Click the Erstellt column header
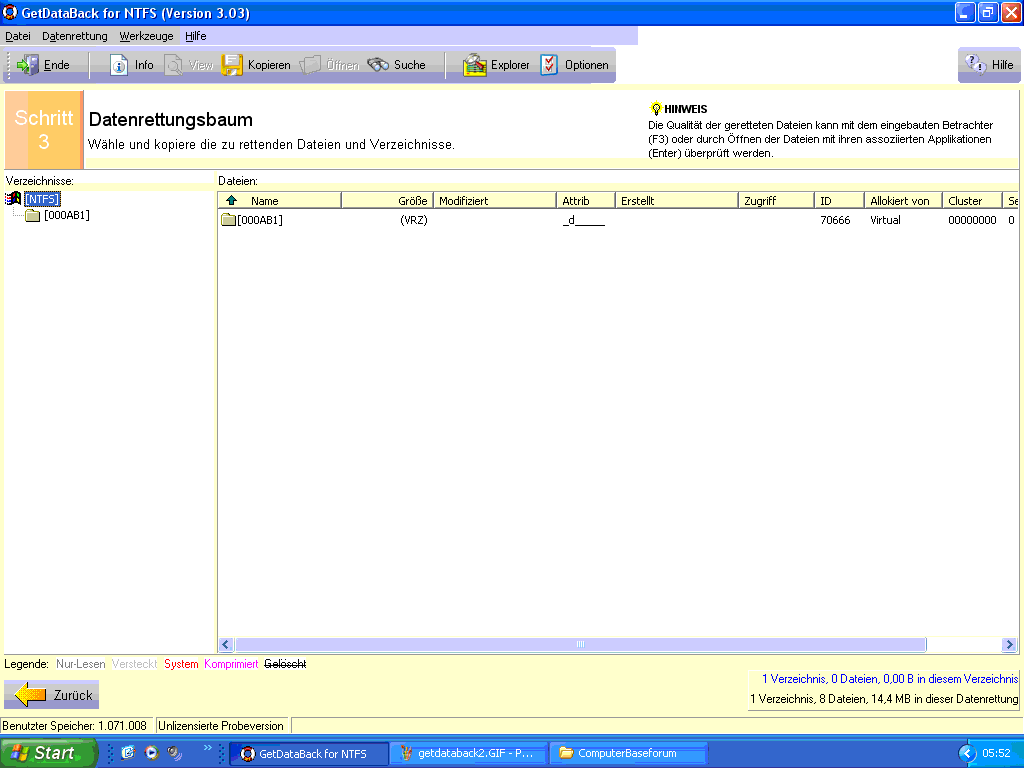The height and width of the screenshot is (768, 1024). click(677, 200)
